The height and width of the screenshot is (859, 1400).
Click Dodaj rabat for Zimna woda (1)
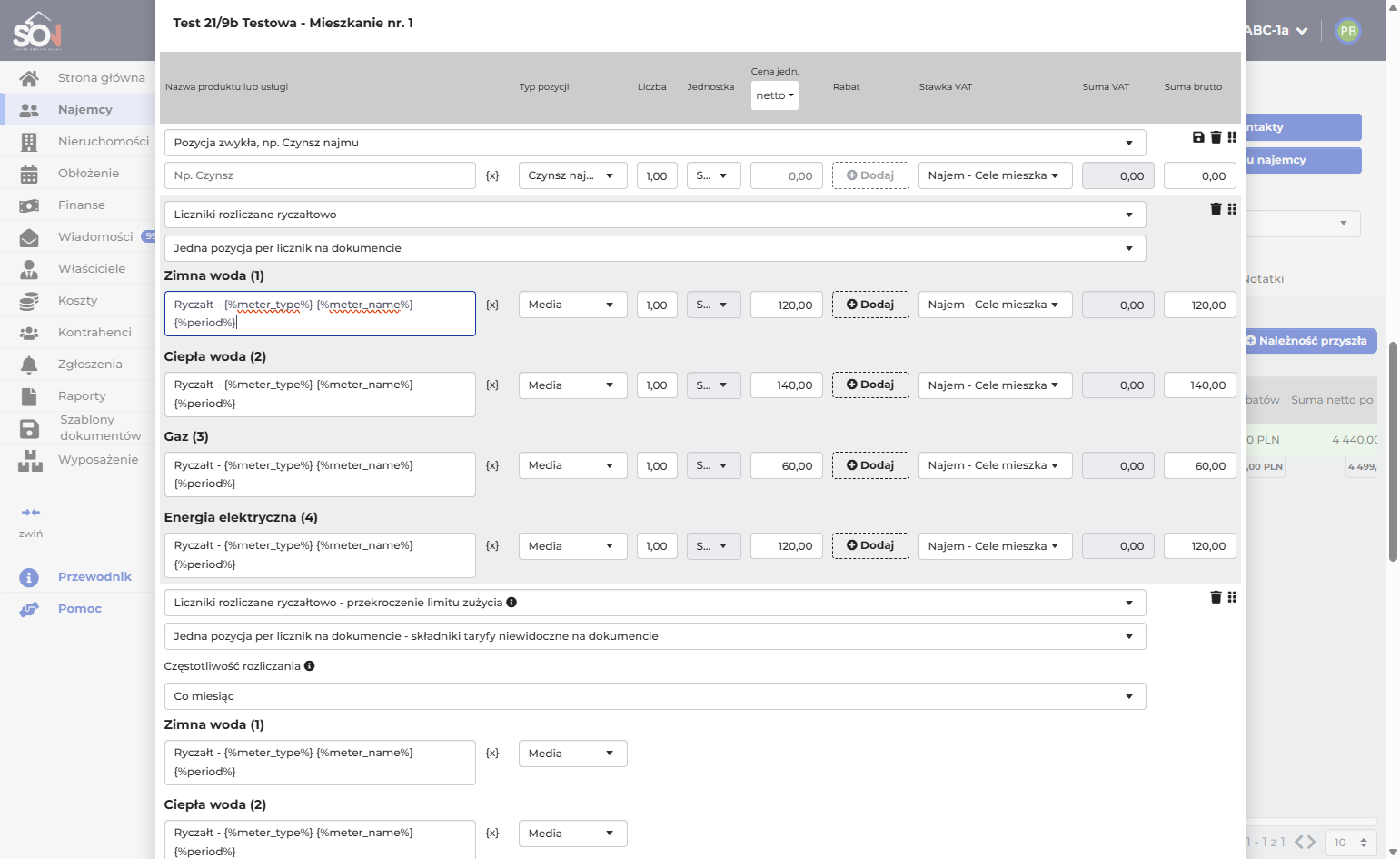pos(870,305)
